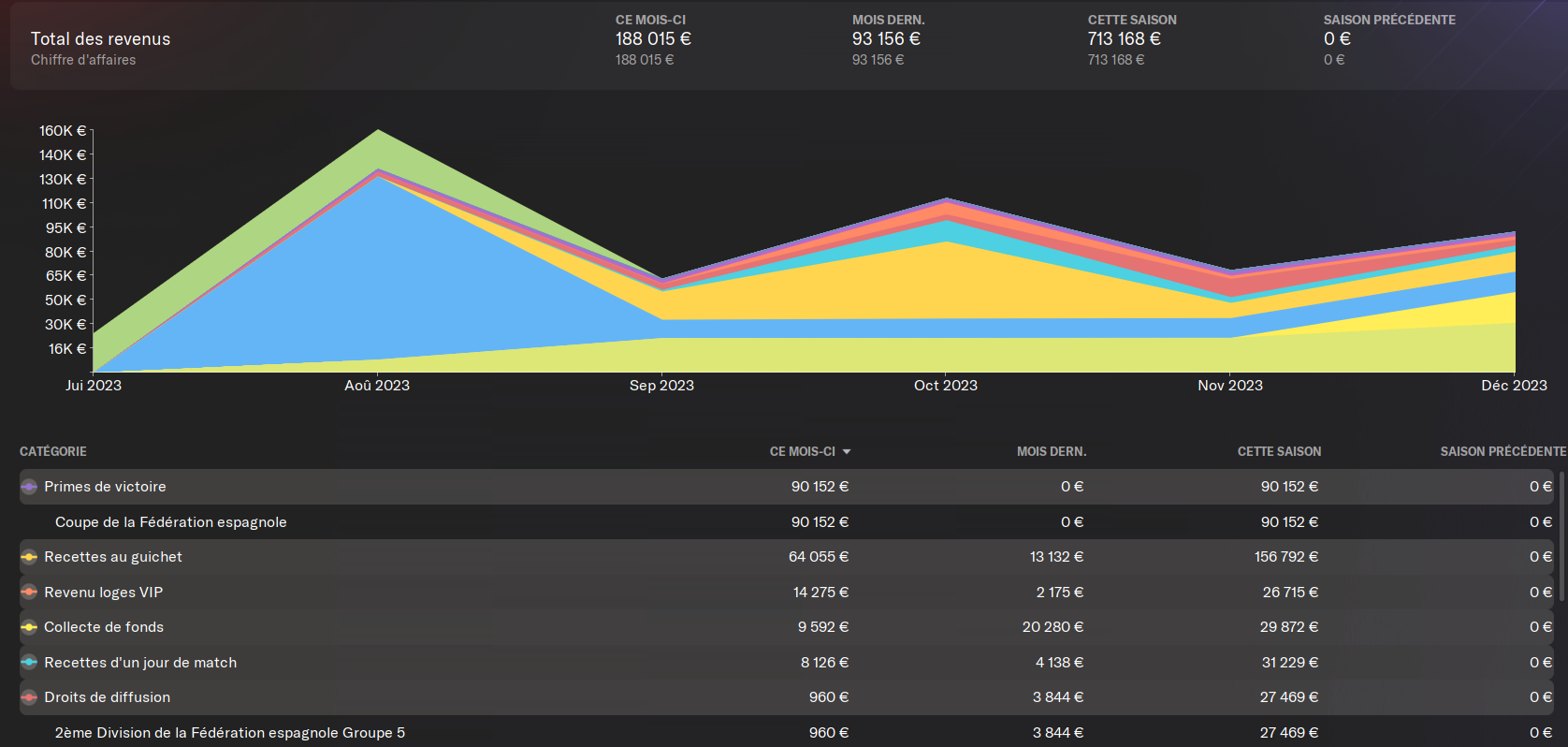Sort table by MOIS DERN. column header
This screenshot has height=747, width=1568.
1052,451
